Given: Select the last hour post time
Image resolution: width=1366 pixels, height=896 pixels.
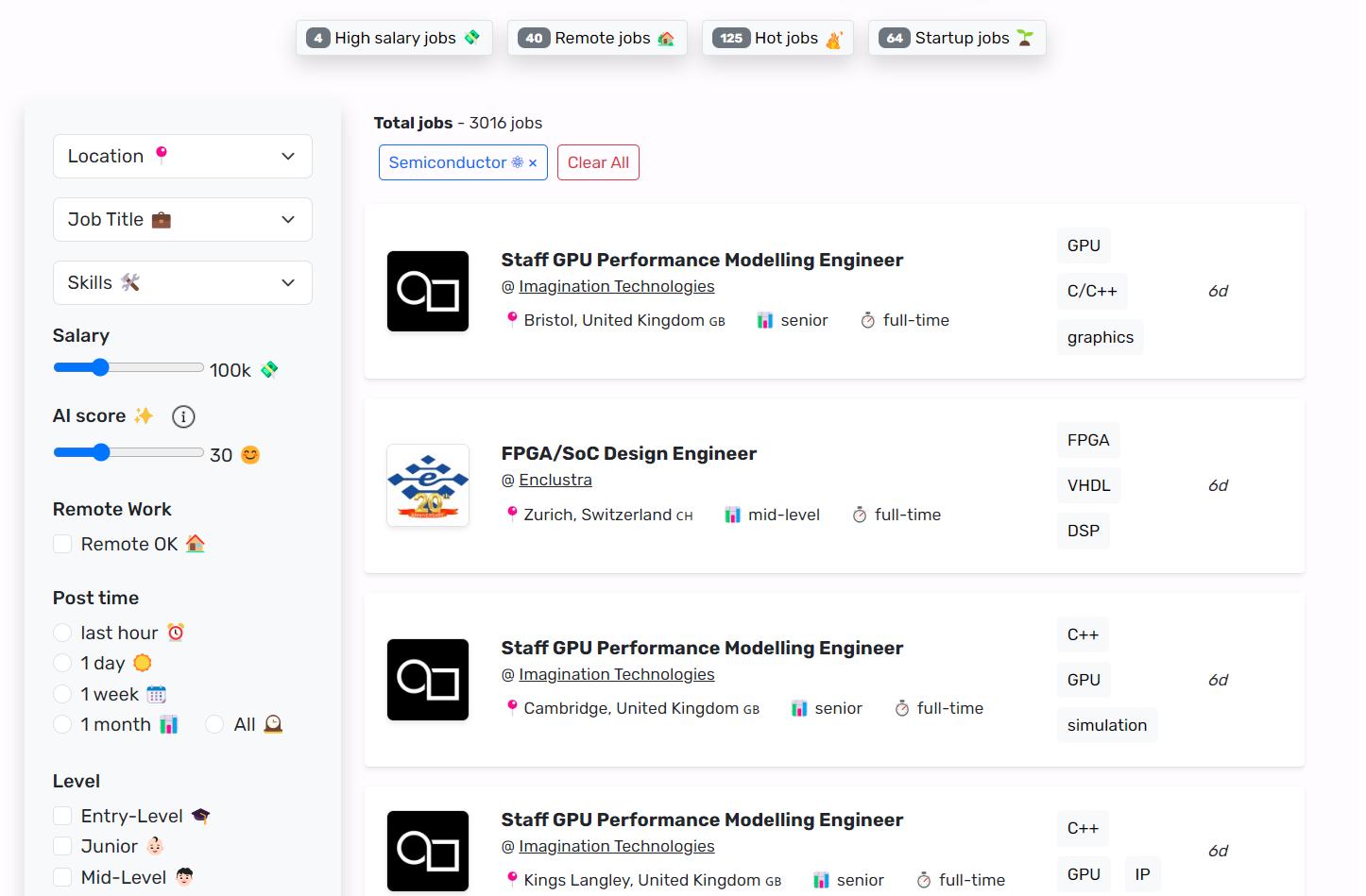Looking at the screenshot, I should 62,633.
